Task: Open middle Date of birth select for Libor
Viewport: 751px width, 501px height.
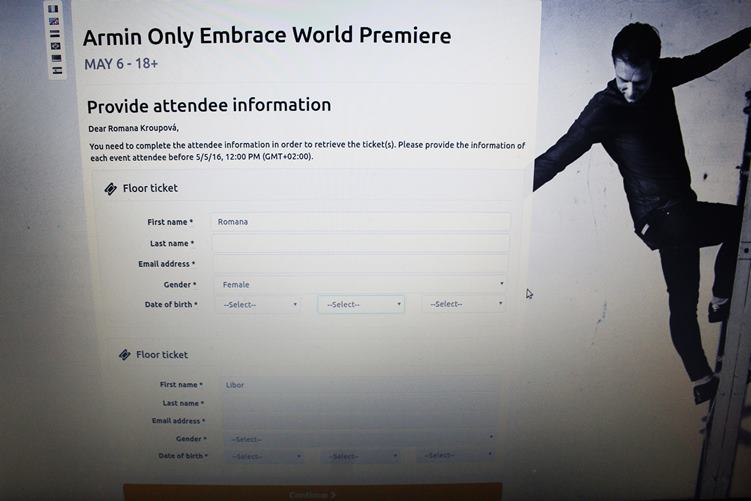Action: tap(360, 456)
